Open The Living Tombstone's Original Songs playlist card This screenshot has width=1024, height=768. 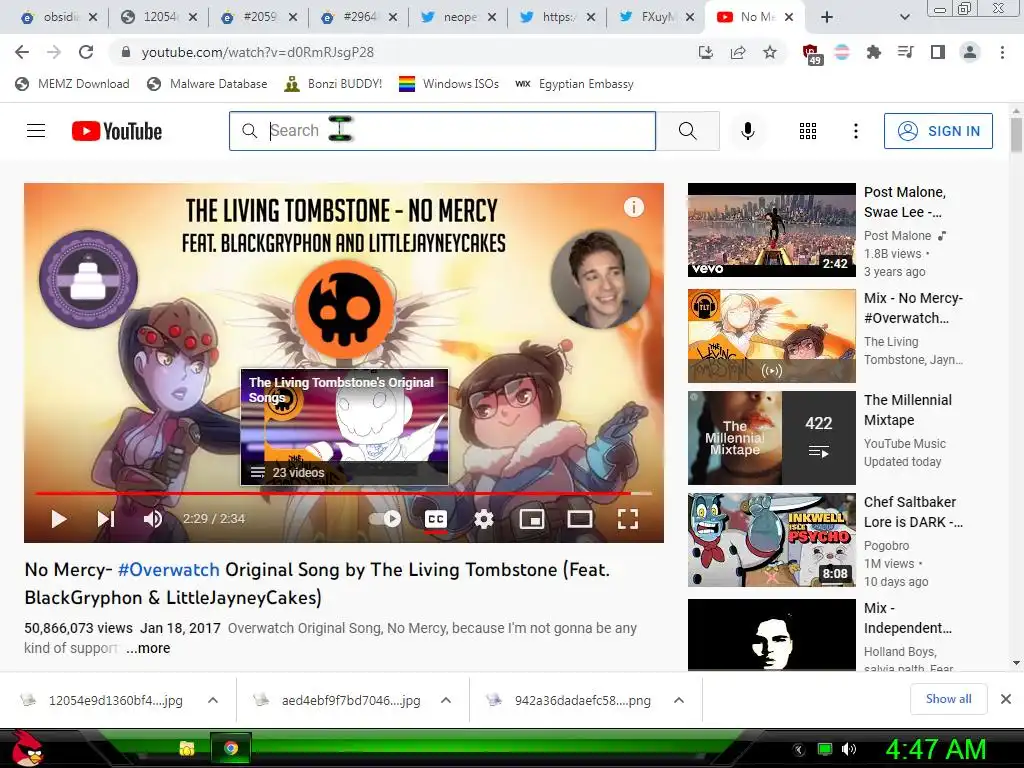[x=345, y=428]
